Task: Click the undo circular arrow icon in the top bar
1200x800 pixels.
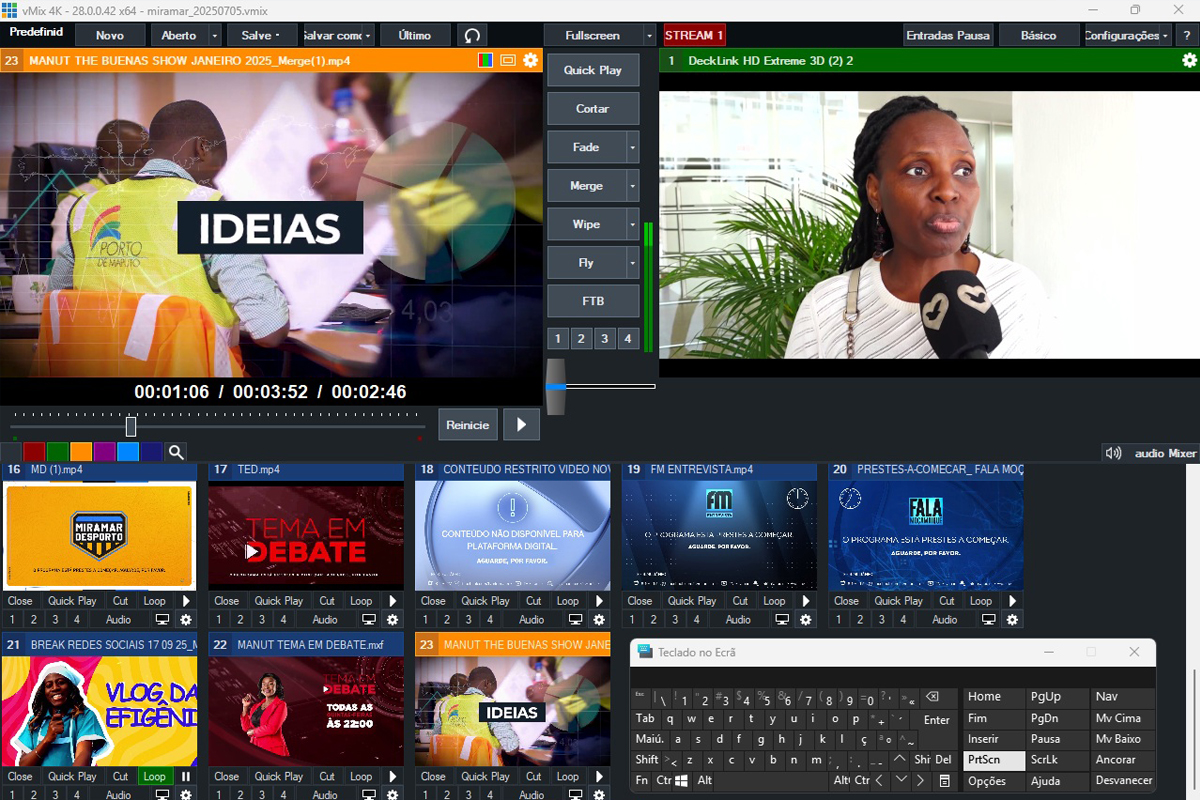Action: [x=472, y=35]
